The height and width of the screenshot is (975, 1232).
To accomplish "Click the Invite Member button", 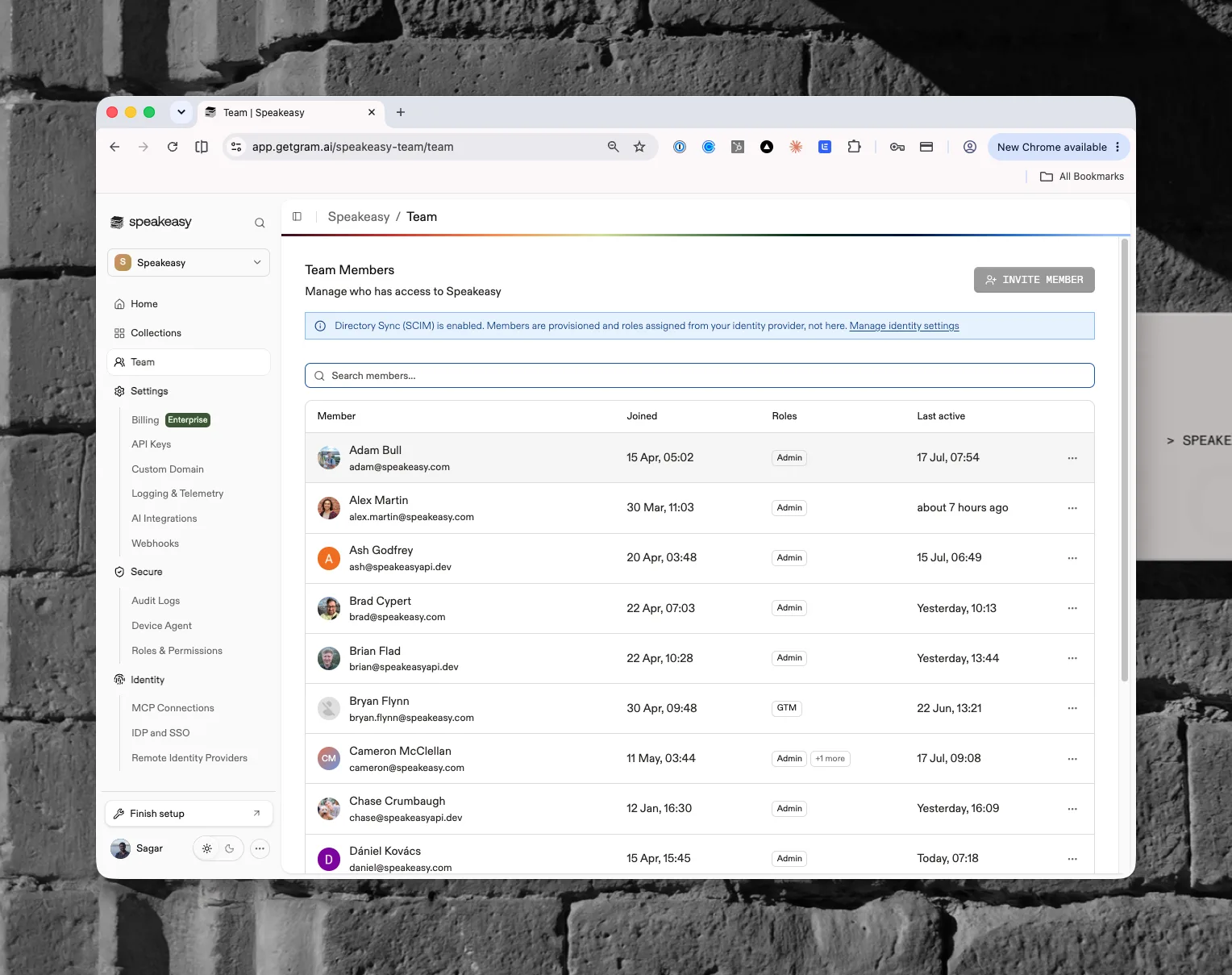I will (1034, 280).
